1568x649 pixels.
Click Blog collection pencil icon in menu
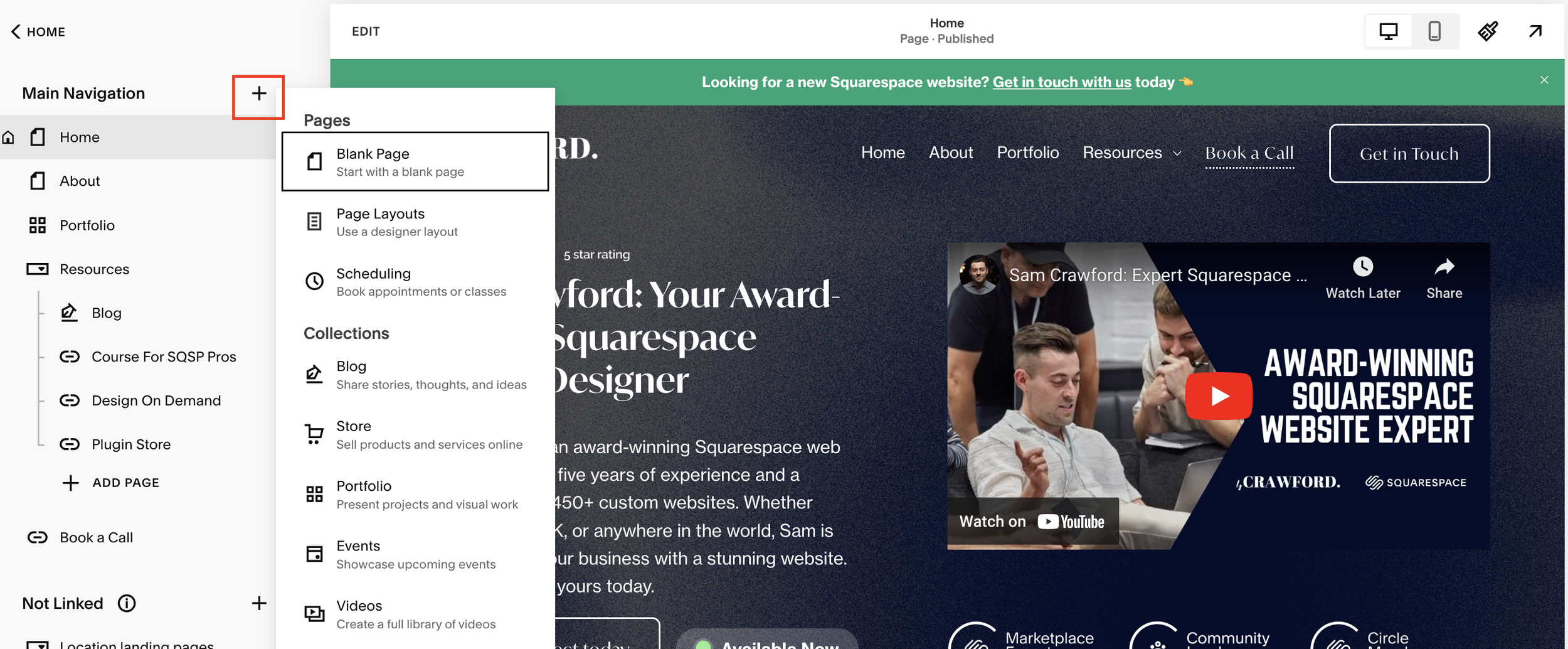click(314, 374)
